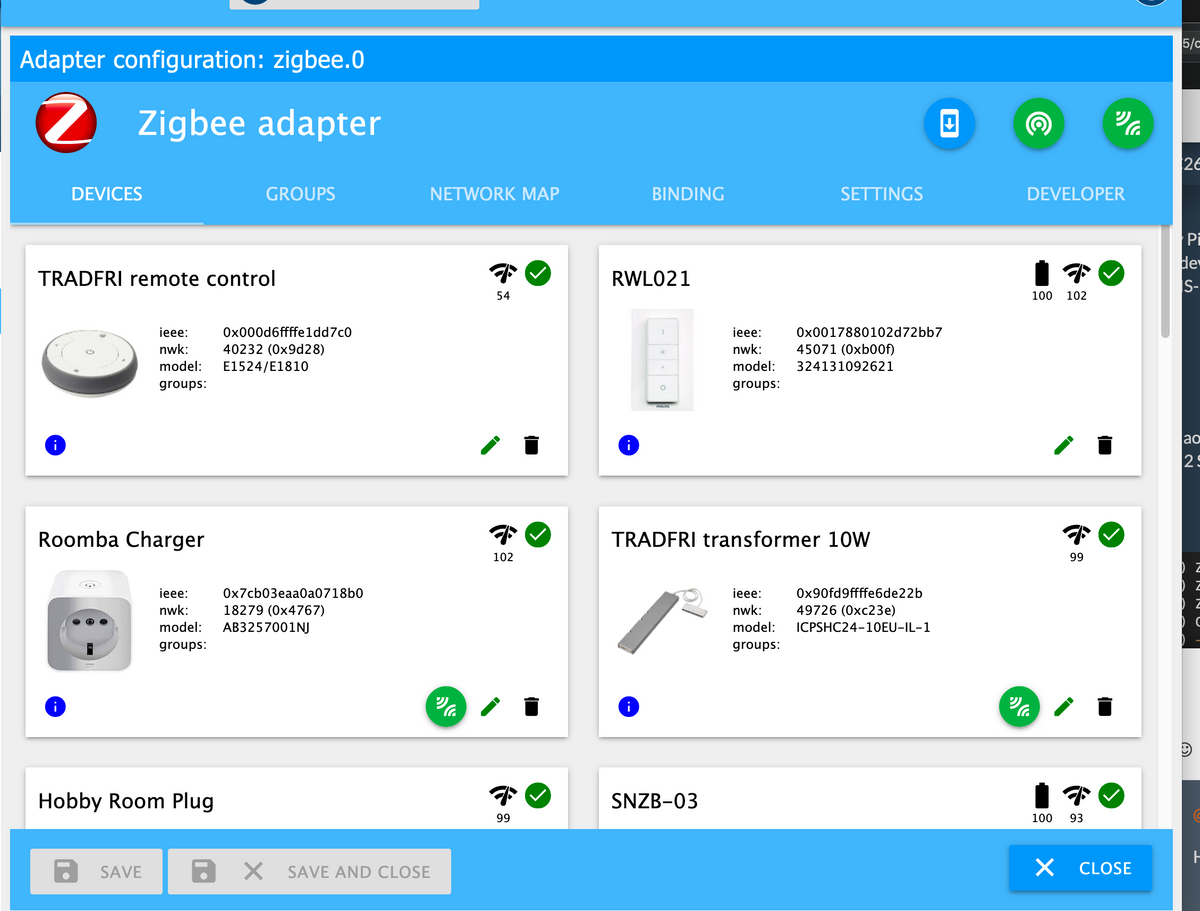
Task: Open info for RWL021 device
Action: [628, 445]
